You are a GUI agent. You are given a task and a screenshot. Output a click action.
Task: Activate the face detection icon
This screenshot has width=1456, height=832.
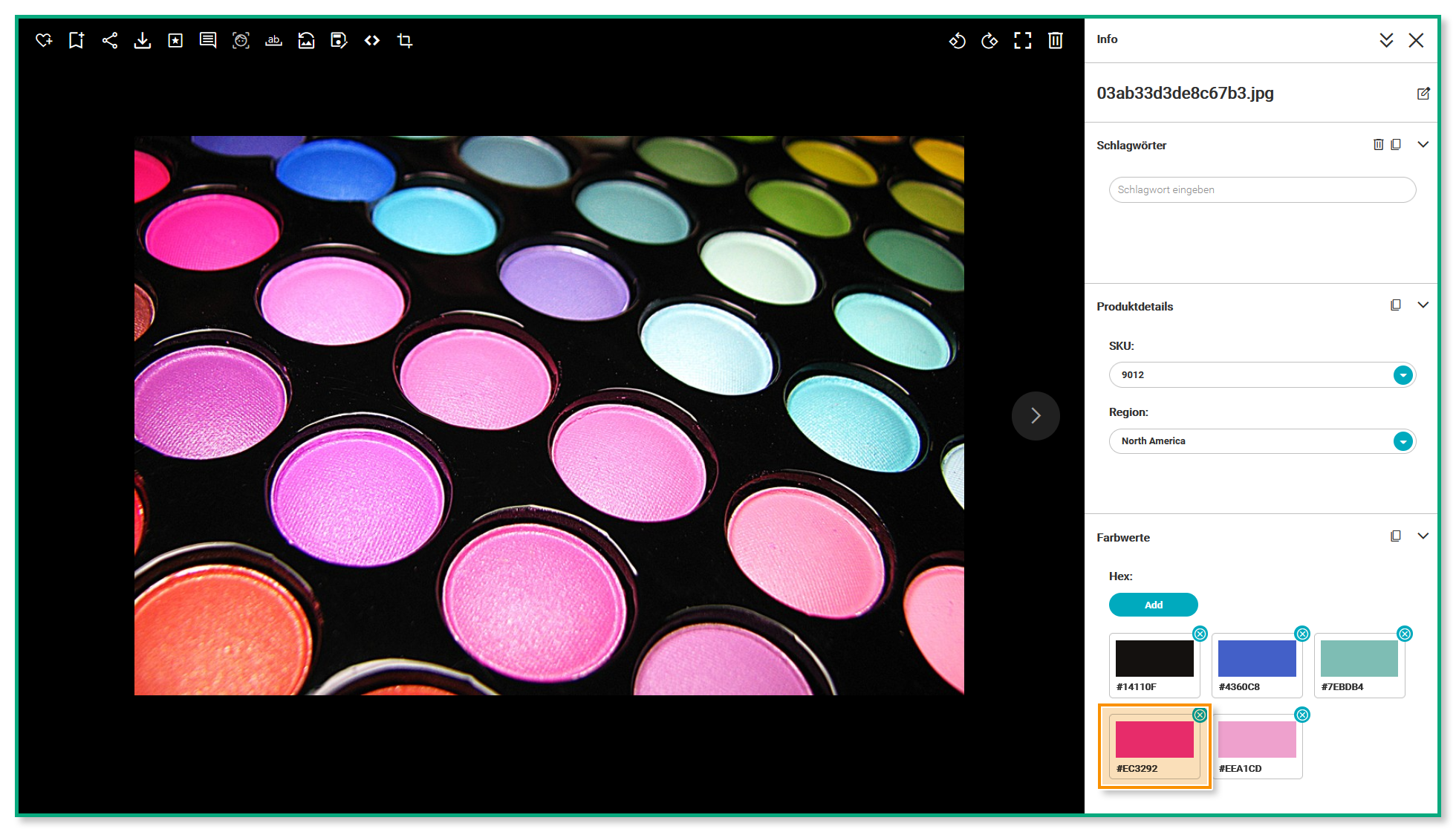241,40
